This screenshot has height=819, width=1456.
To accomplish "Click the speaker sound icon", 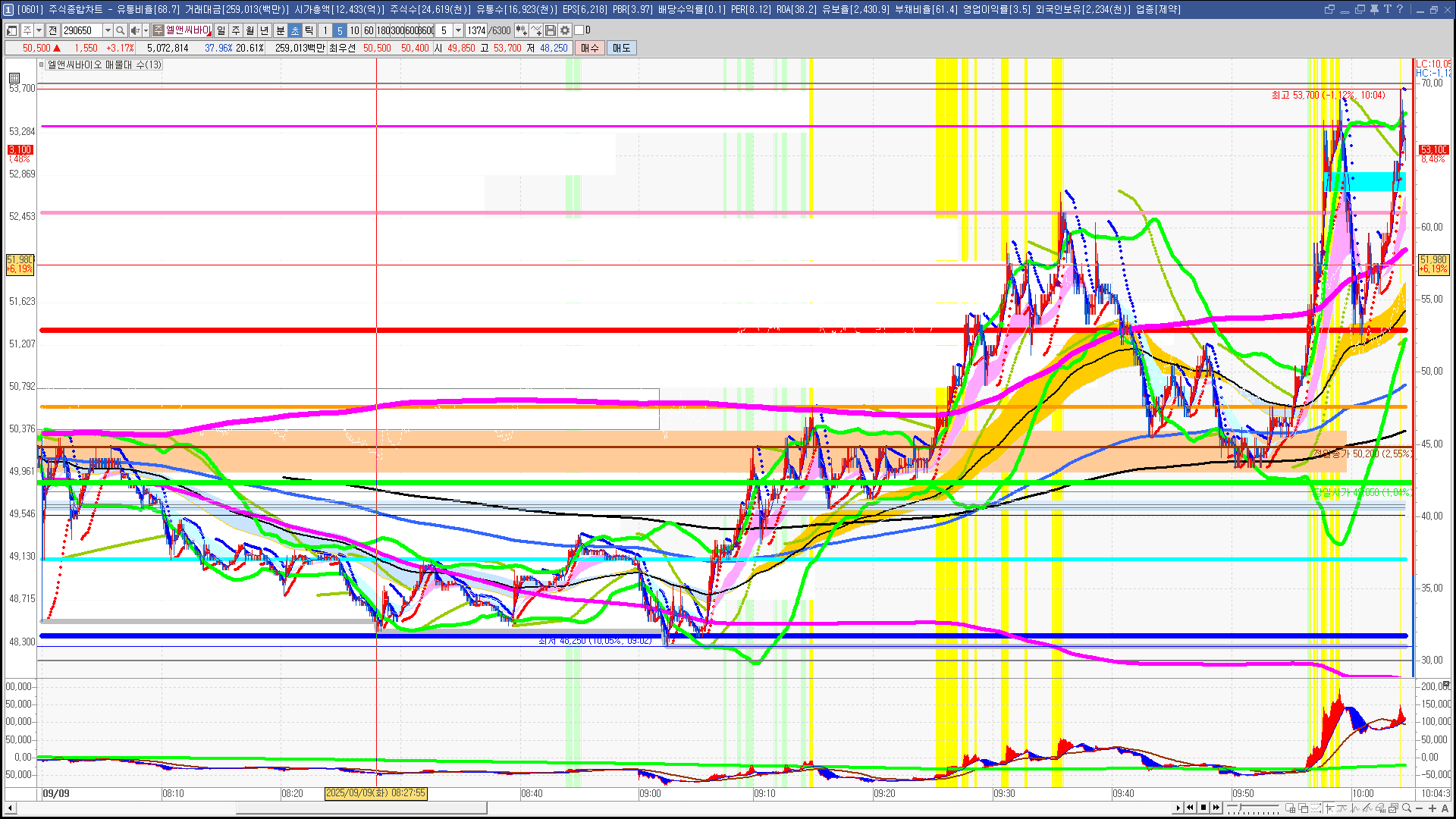I will [134, 30].
